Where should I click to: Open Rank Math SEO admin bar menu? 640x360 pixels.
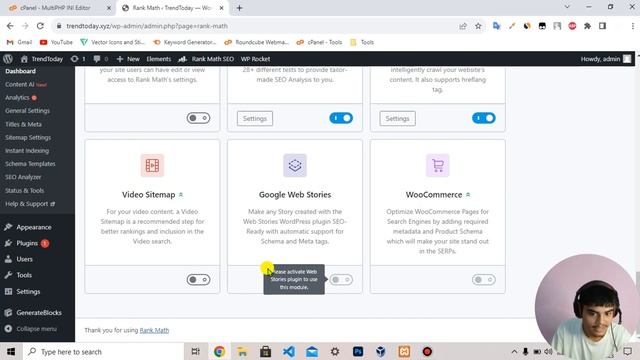point(206,59)
